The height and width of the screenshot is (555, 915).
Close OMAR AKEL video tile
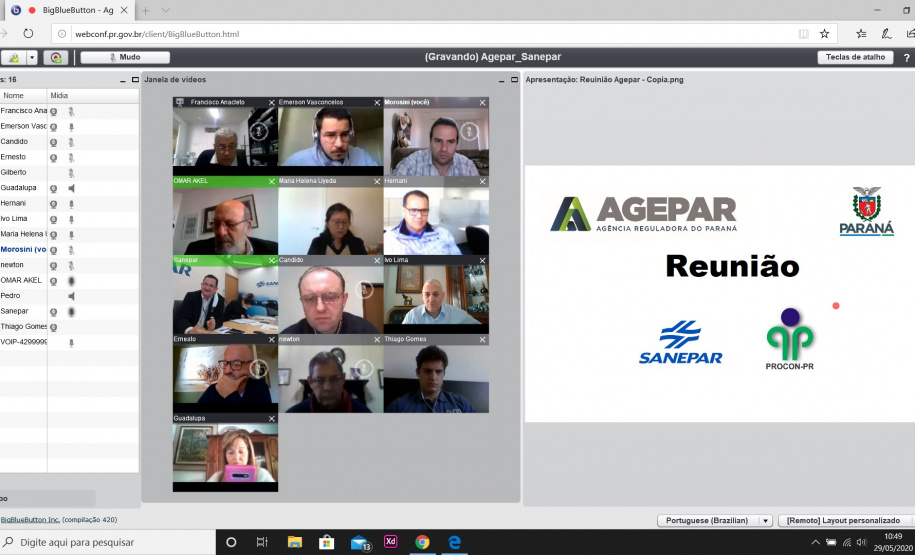(271, 181)
